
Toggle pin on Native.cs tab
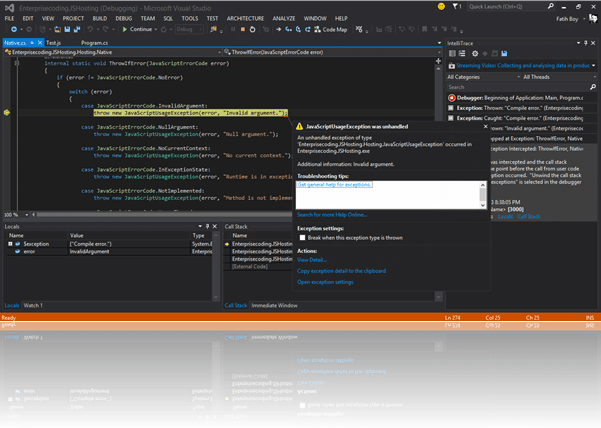32,43
